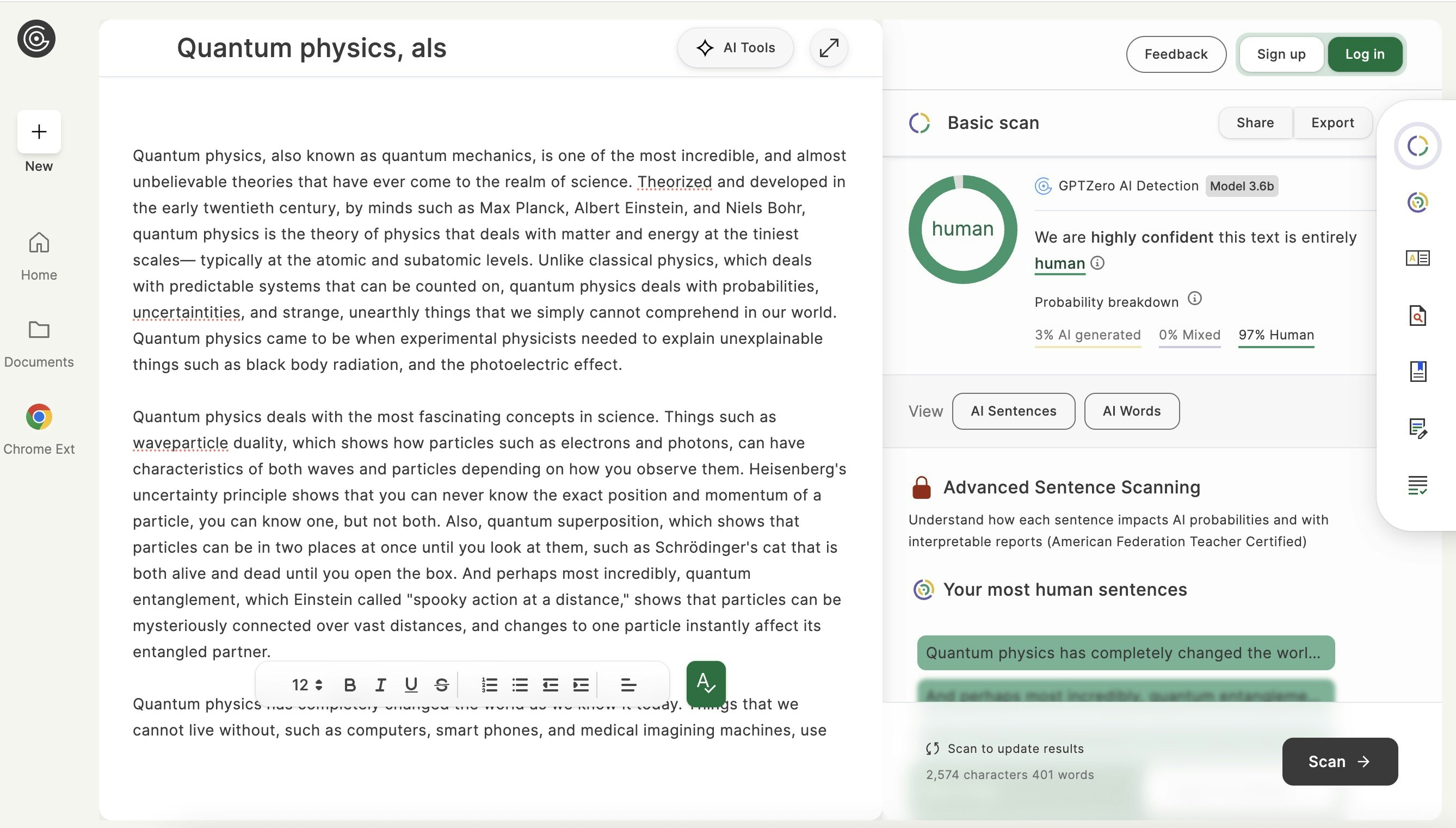Click underlined word 'waveparticle' in text
The width and height of the screenshot is (1456, 828).
pyautogui.click(x=180, y=442)
